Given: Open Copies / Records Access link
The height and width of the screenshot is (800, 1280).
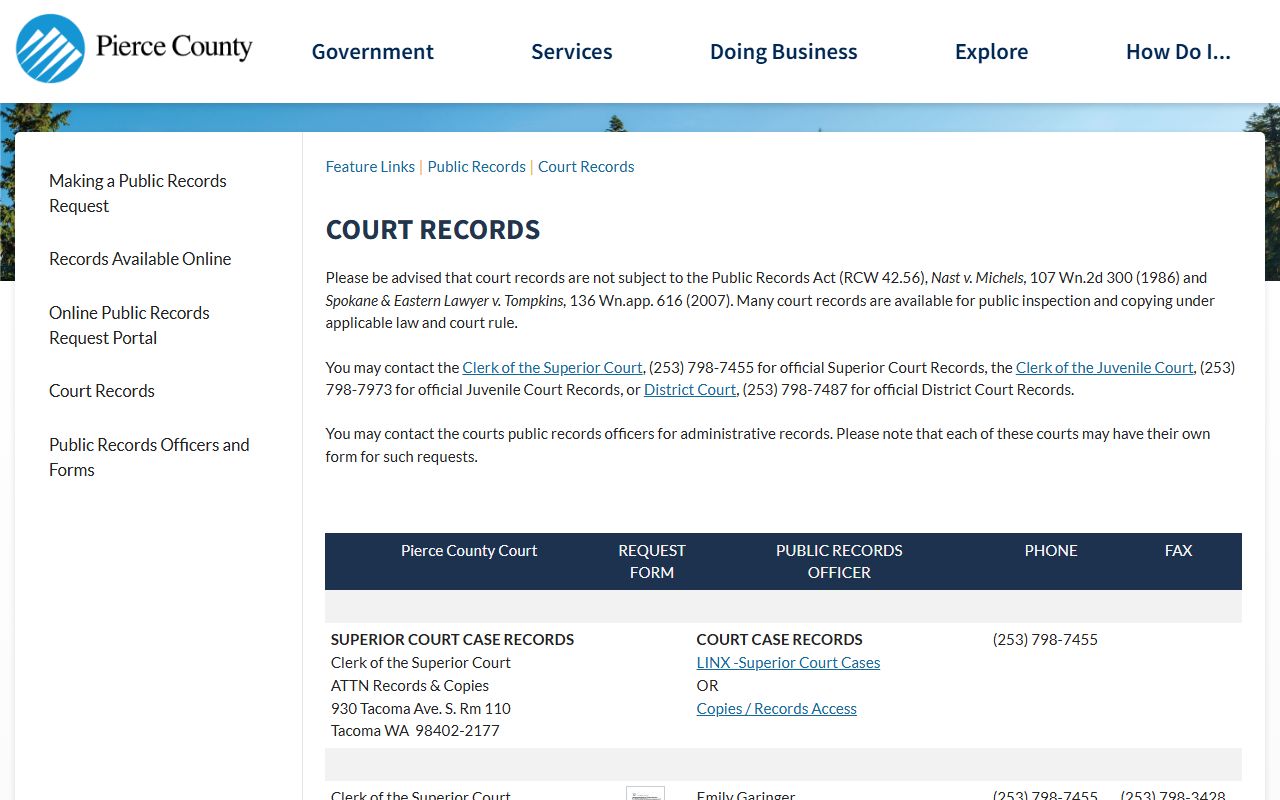Looking at the screenshot, I should pos(777,709).
